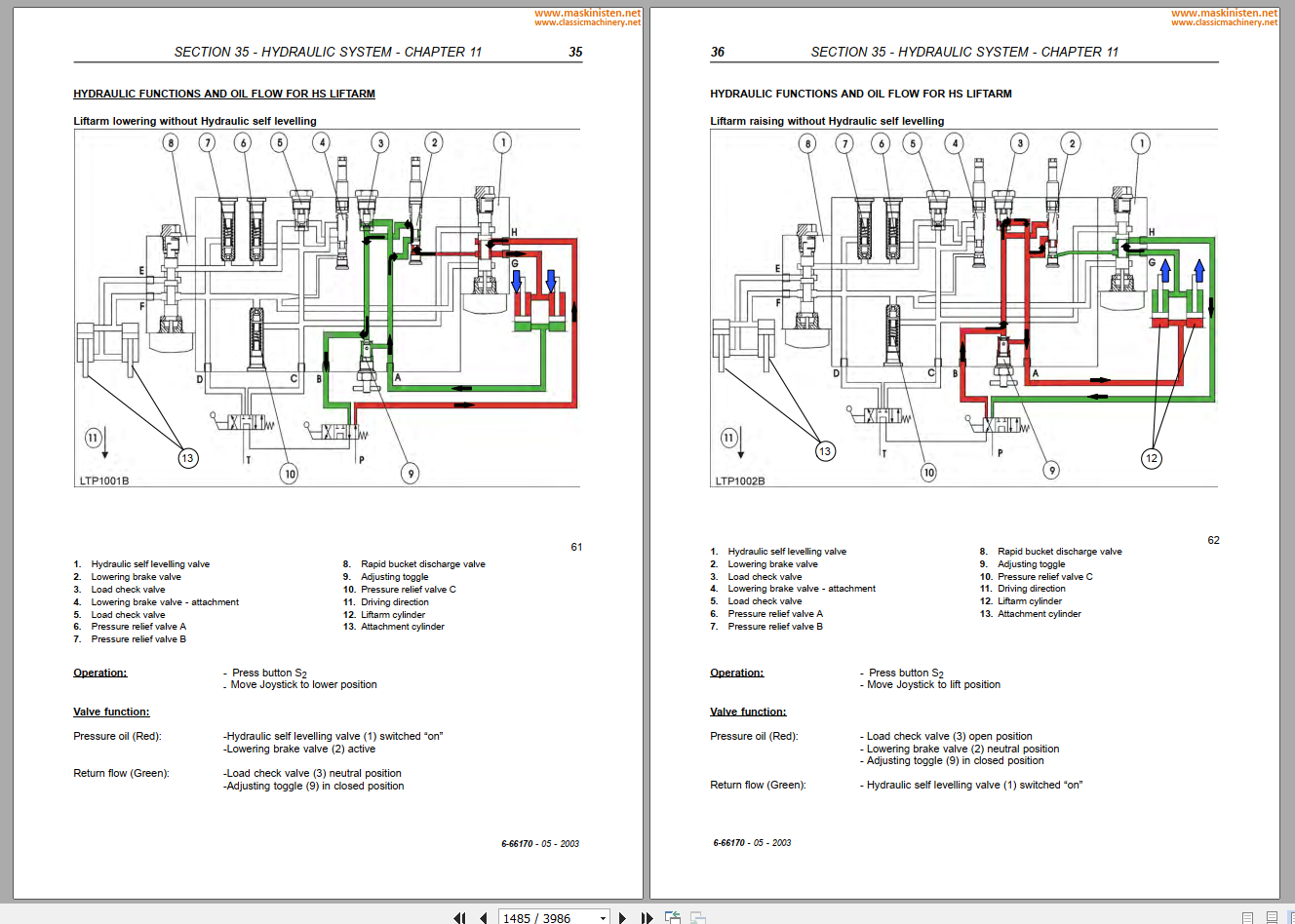Select the LTP1002B diagram on right page
This screenshot has height=924, width=1295.
tap(963, 307)
